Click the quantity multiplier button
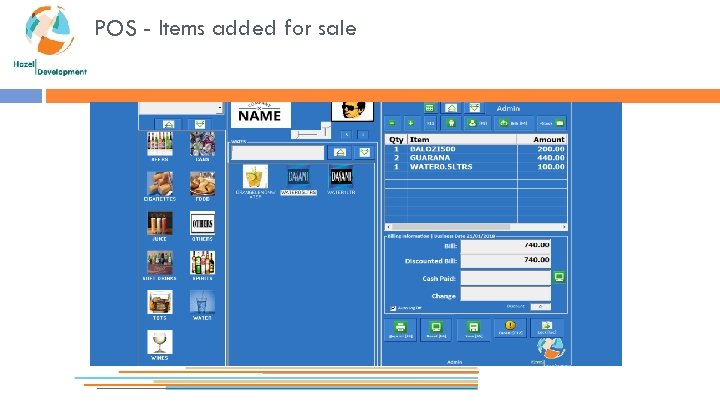Image resolution: width=720 pixels, height=405 pixels. [430, 123]
